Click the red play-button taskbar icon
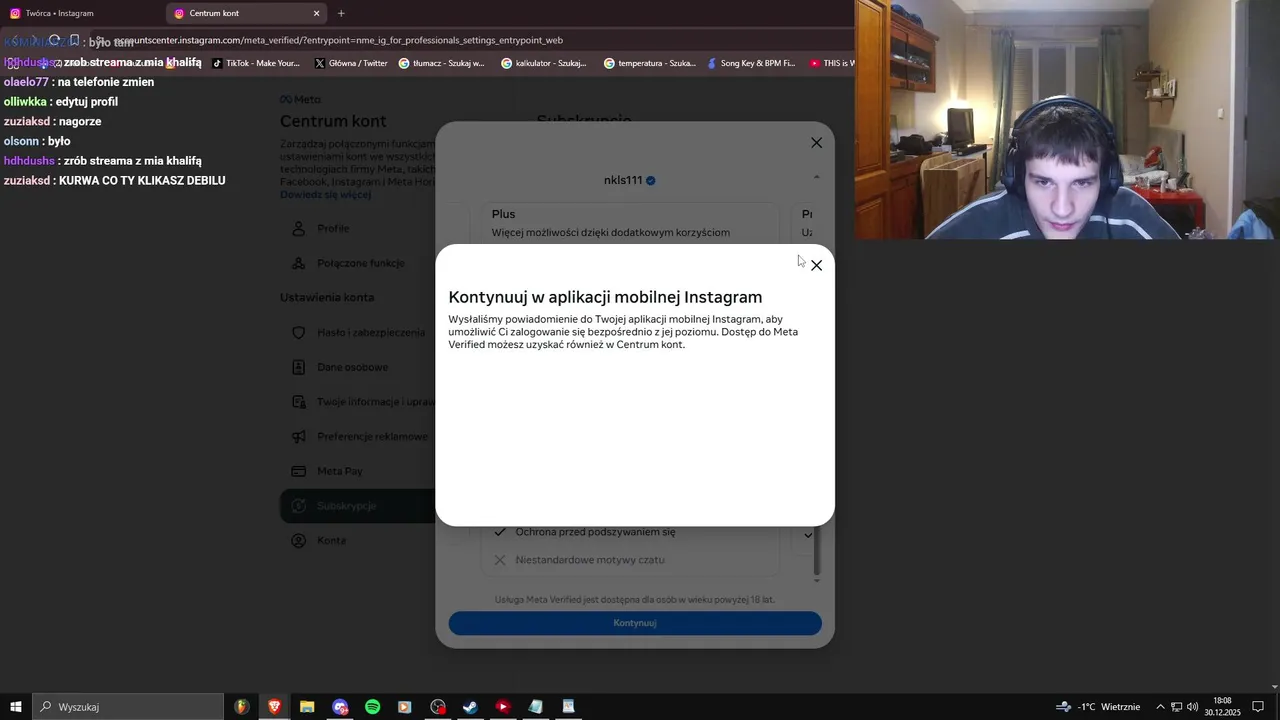The width and height of the screenshot is (1280, 720). pos(503,707)
